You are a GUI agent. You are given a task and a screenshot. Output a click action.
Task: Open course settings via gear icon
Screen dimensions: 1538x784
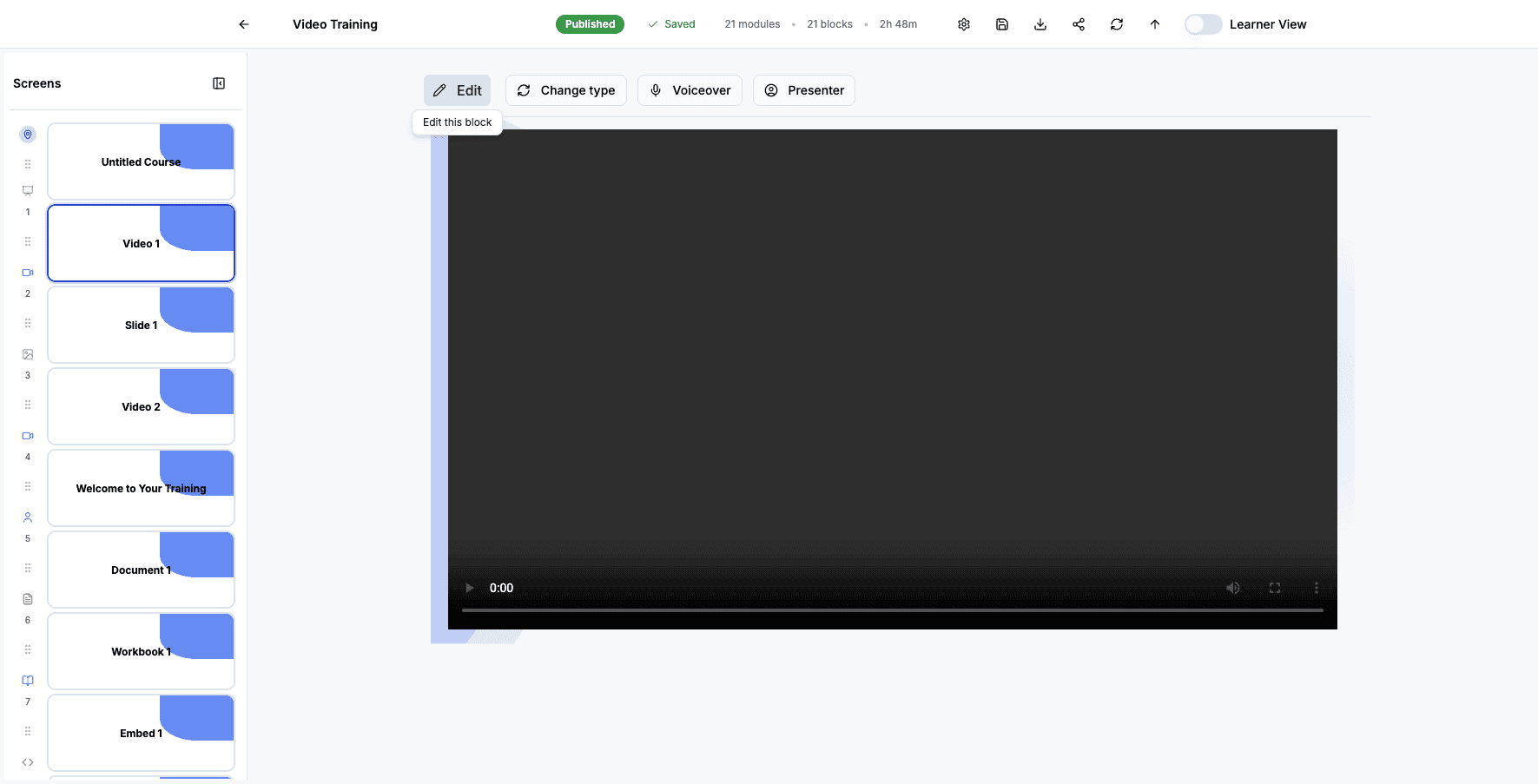(x=964, y=24)
